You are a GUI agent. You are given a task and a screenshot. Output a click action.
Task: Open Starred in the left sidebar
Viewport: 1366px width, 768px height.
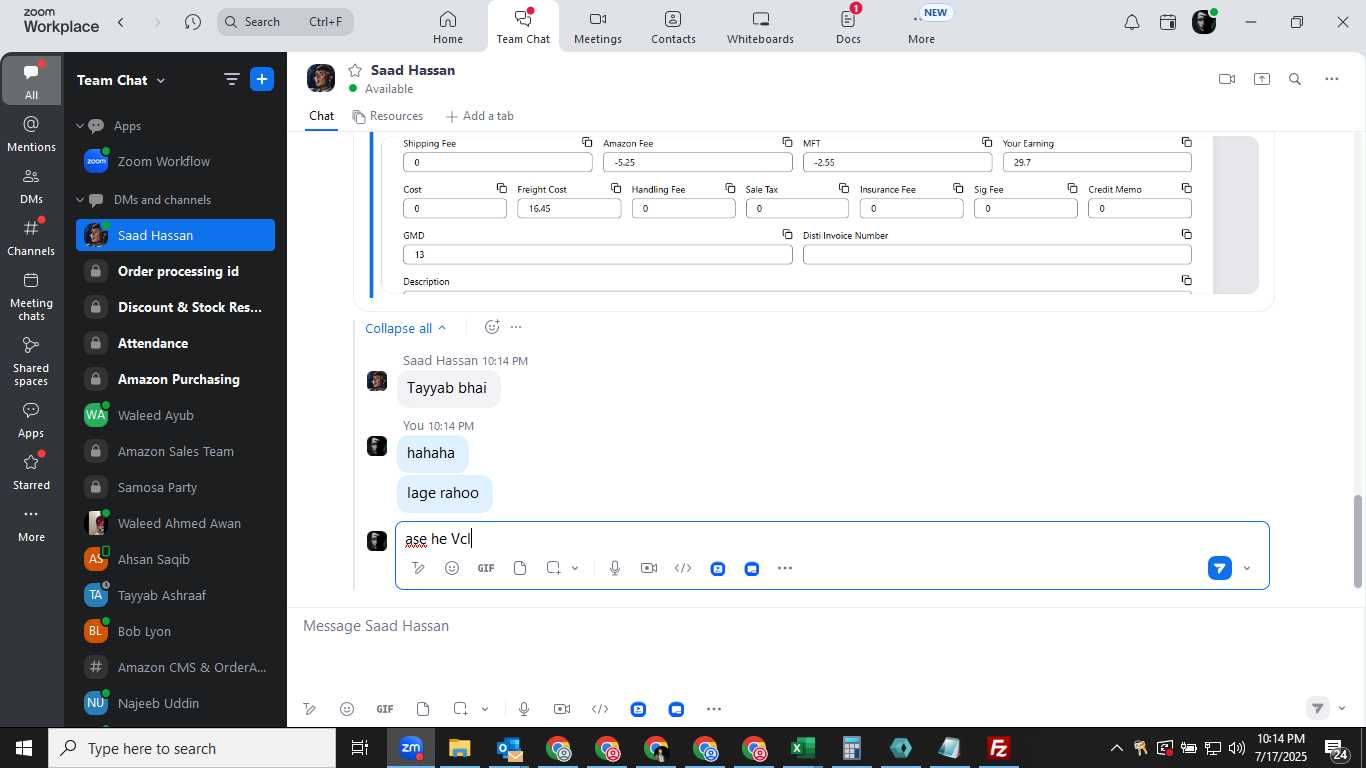[31, 472]
